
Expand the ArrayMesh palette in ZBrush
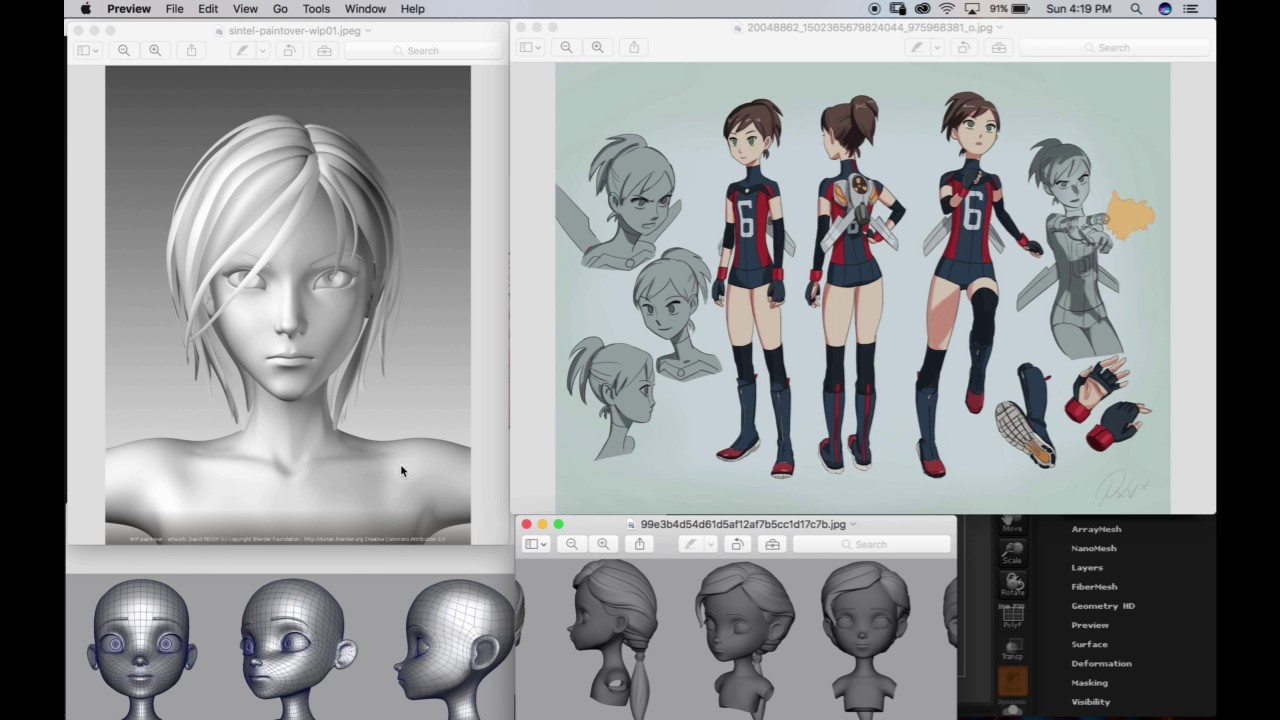pos(1096,529)
